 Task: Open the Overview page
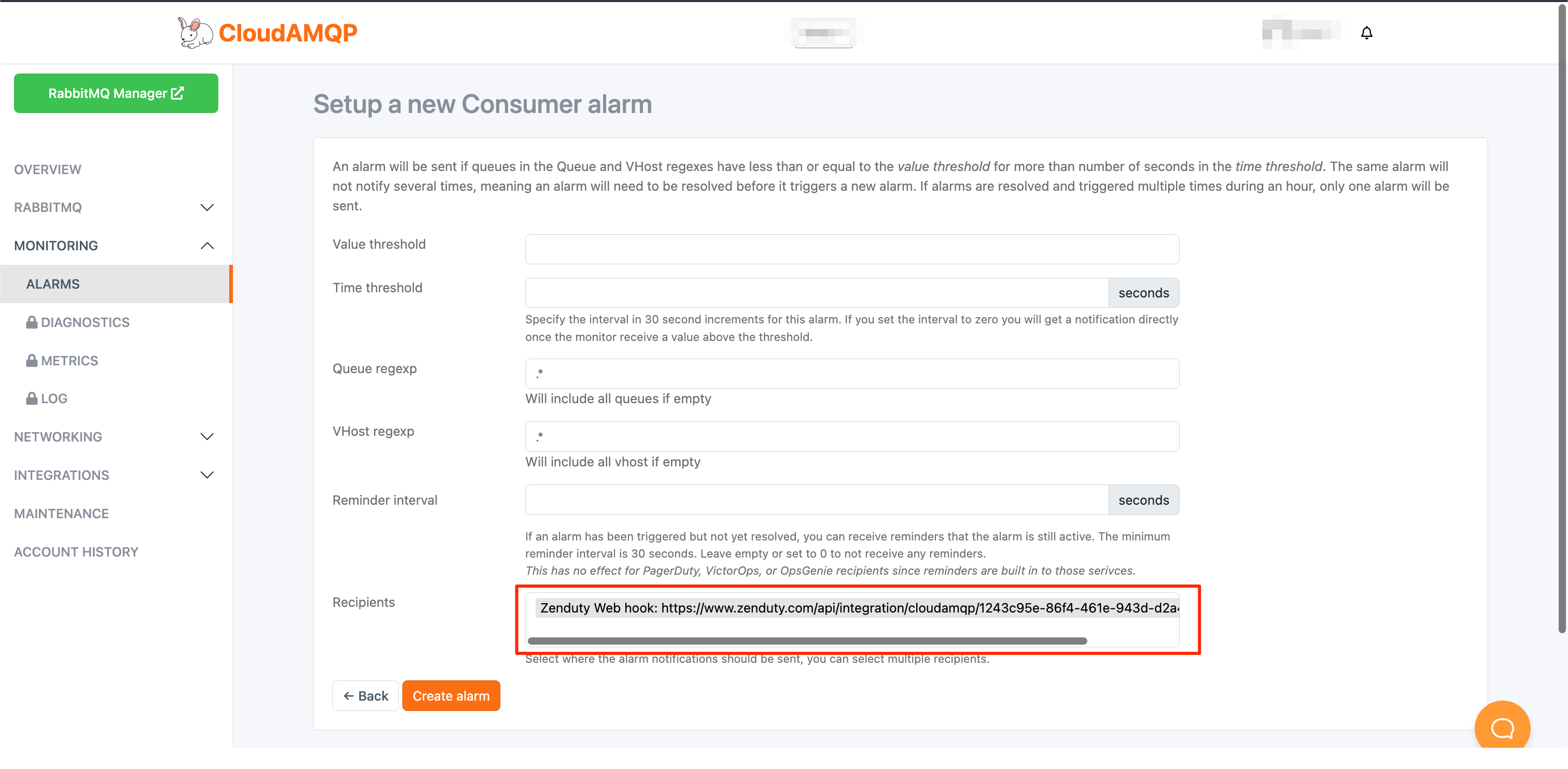click(48, 170)
